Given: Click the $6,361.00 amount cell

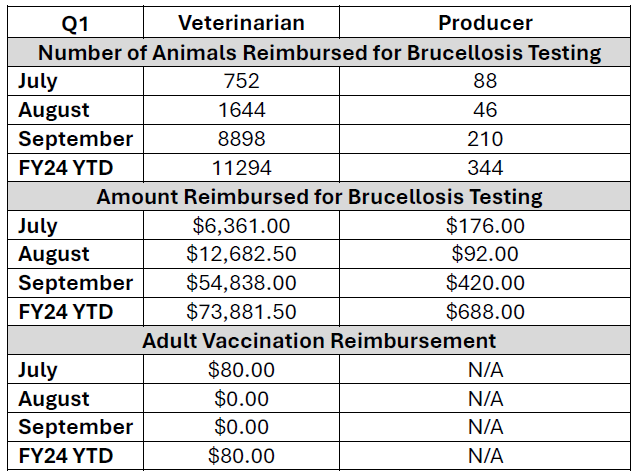Looking at the screenshot, I should 241,226.
